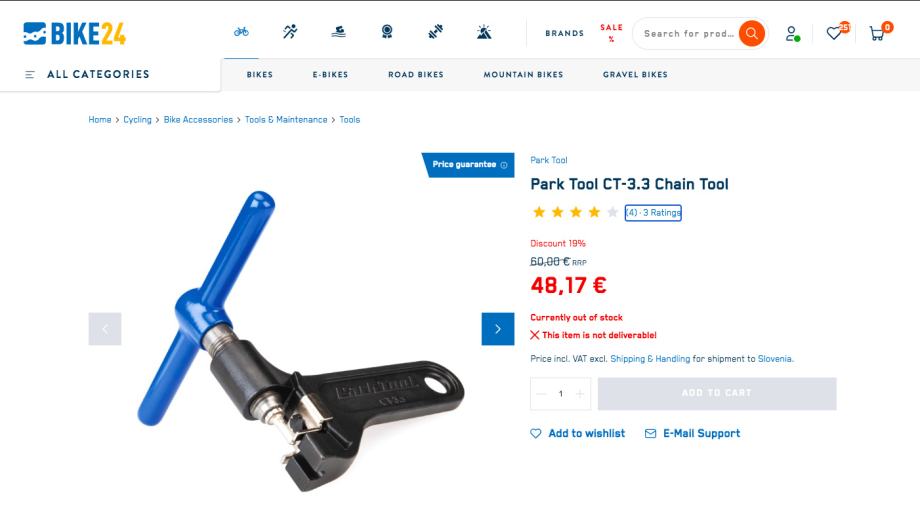Show next product image with right arrow
Screen dimensions: 920x525
point(498,329)
